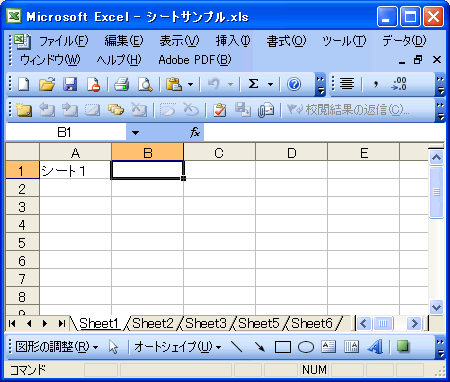Click Show All Comments icon
Viewport: 450px width, 382px height.
[x=116, y=110]
